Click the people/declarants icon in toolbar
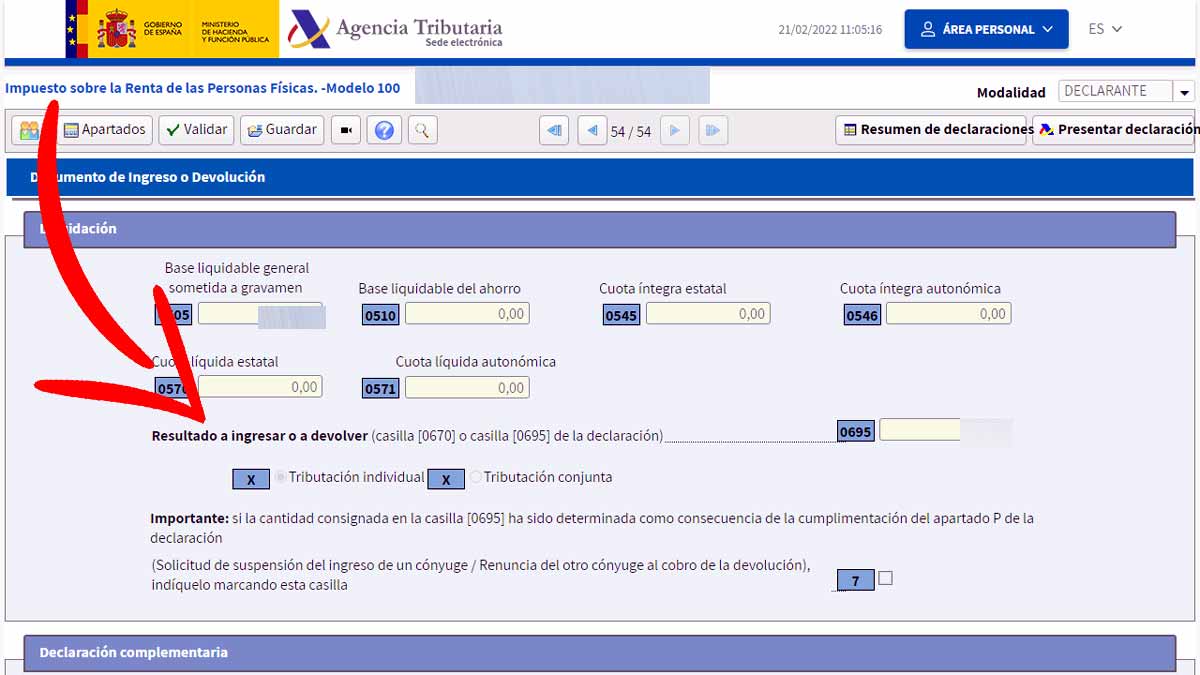 point(30,130)
